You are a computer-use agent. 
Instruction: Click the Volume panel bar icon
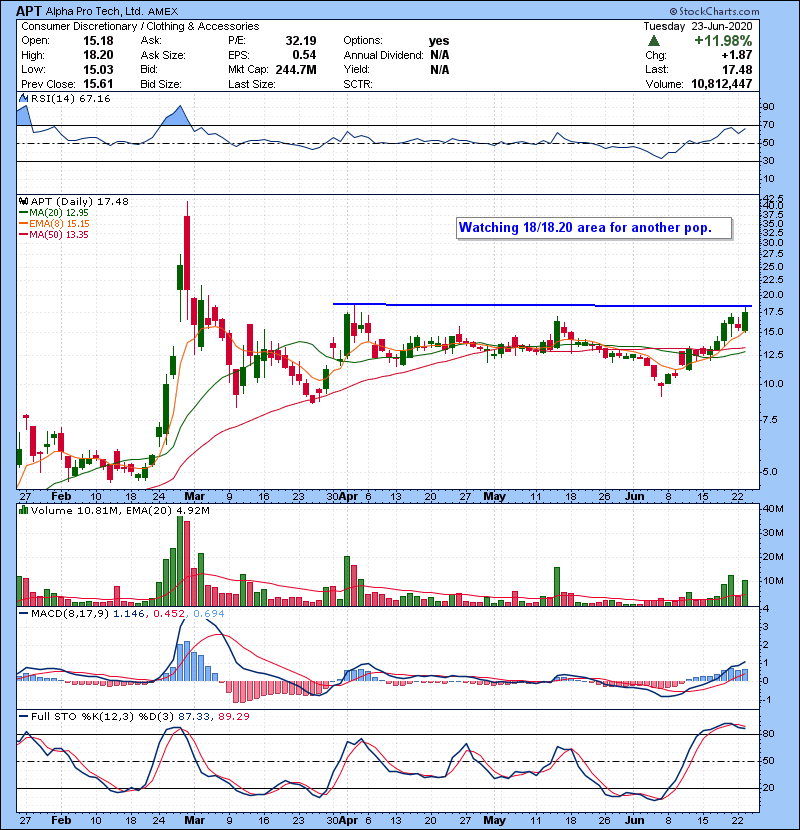(x=23, y=510)
